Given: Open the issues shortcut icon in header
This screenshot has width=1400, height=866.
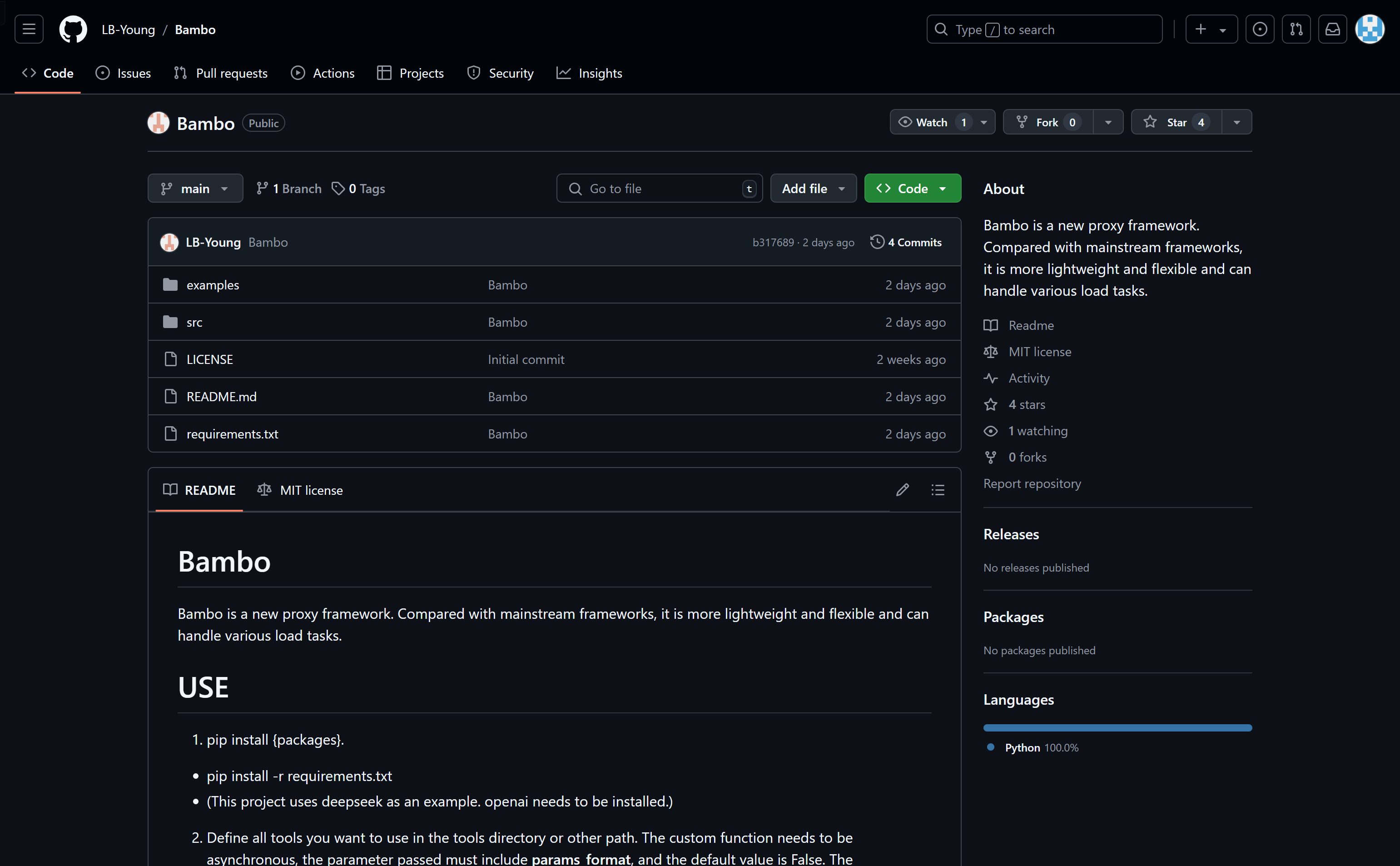Looking at the screenshot, I should click(1260, 29).
